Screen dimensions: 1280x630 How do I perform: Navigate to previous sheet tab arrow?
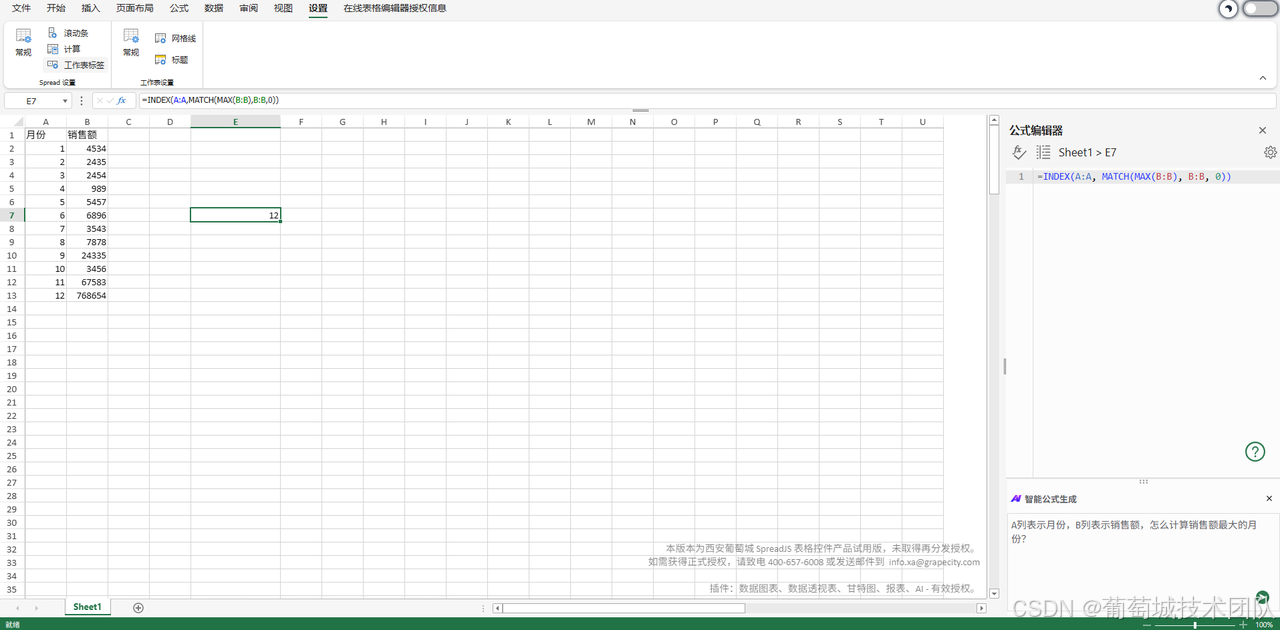pos(18,608)
